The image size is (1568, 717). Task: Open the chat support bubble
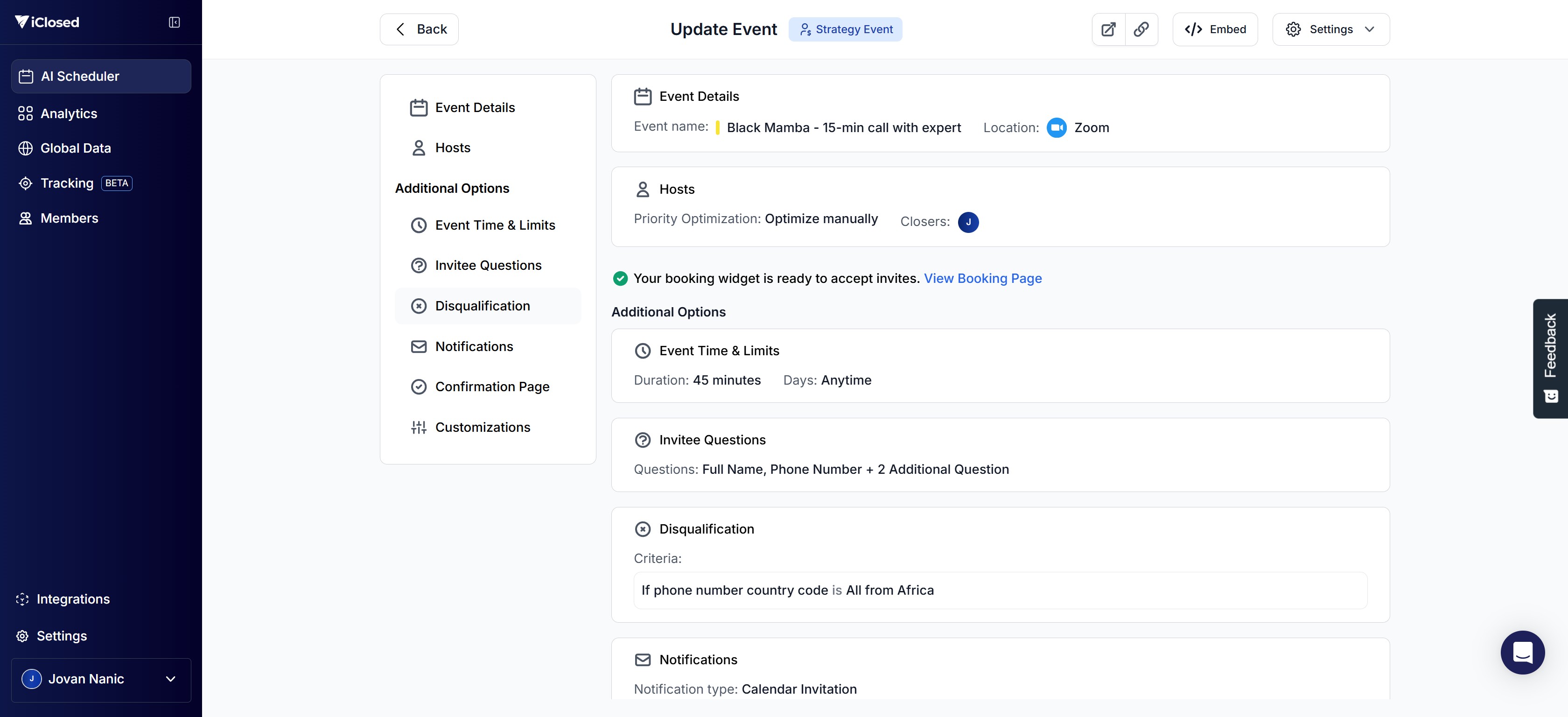coord(1522,653)
